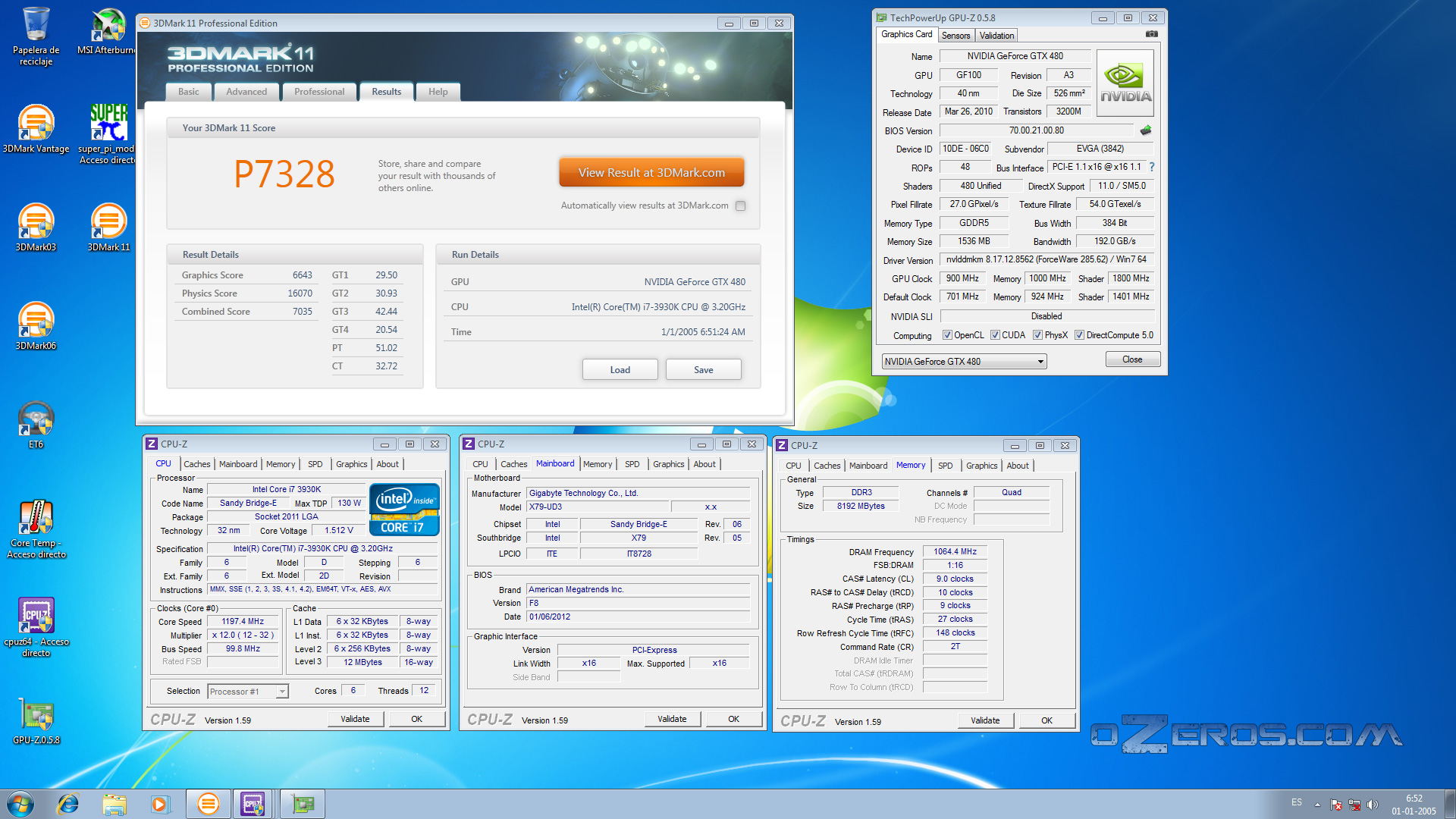Viewport: 1456px width, 819px height.
Task: Toggle OpenCL checkbox in GPU-Z
Action: 947,335
